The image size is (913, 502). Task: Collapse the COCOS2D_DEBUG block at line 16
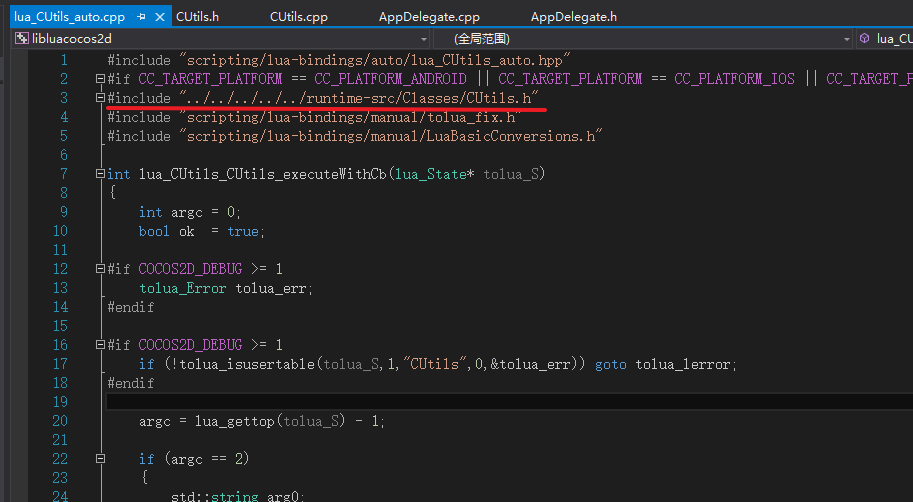pos(99,345)
